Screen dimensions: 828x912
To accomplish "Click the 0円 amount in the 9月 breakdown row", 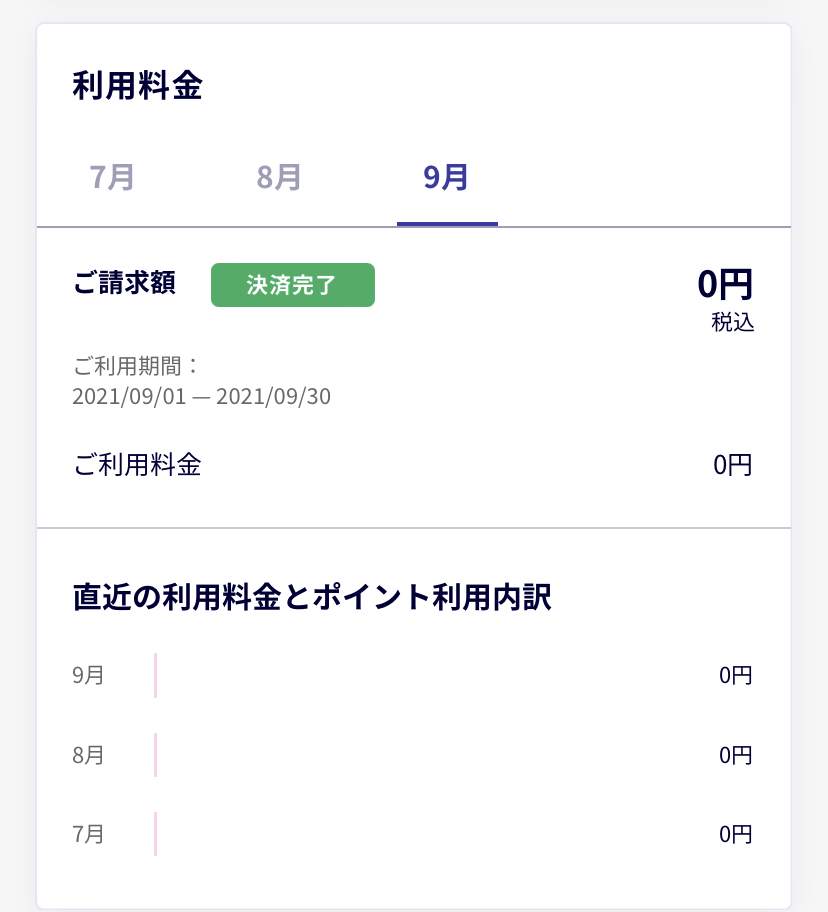I will pos(735,675).
